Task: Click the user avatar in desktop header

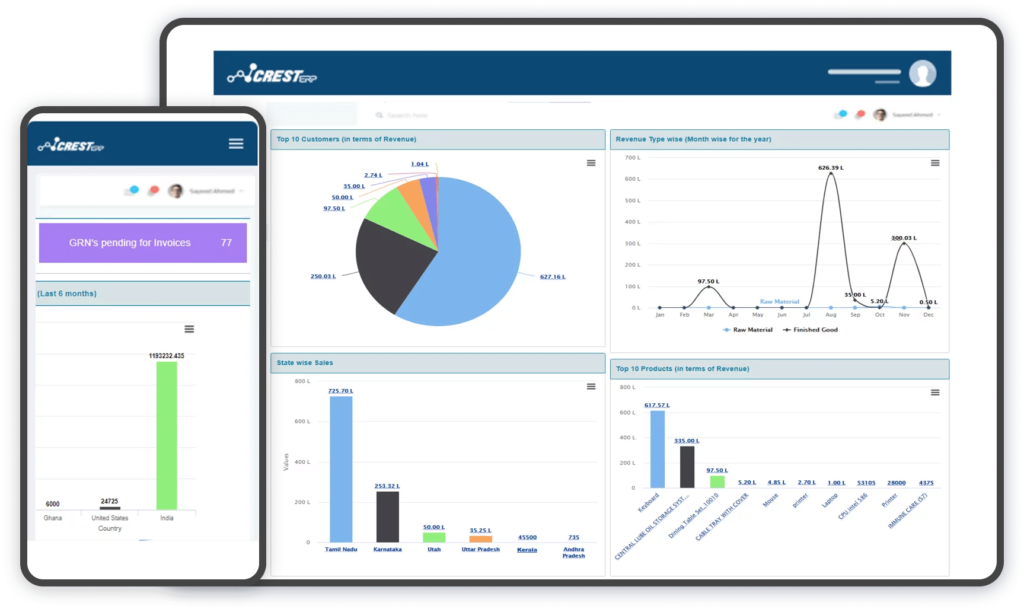Action: (922, 73)
